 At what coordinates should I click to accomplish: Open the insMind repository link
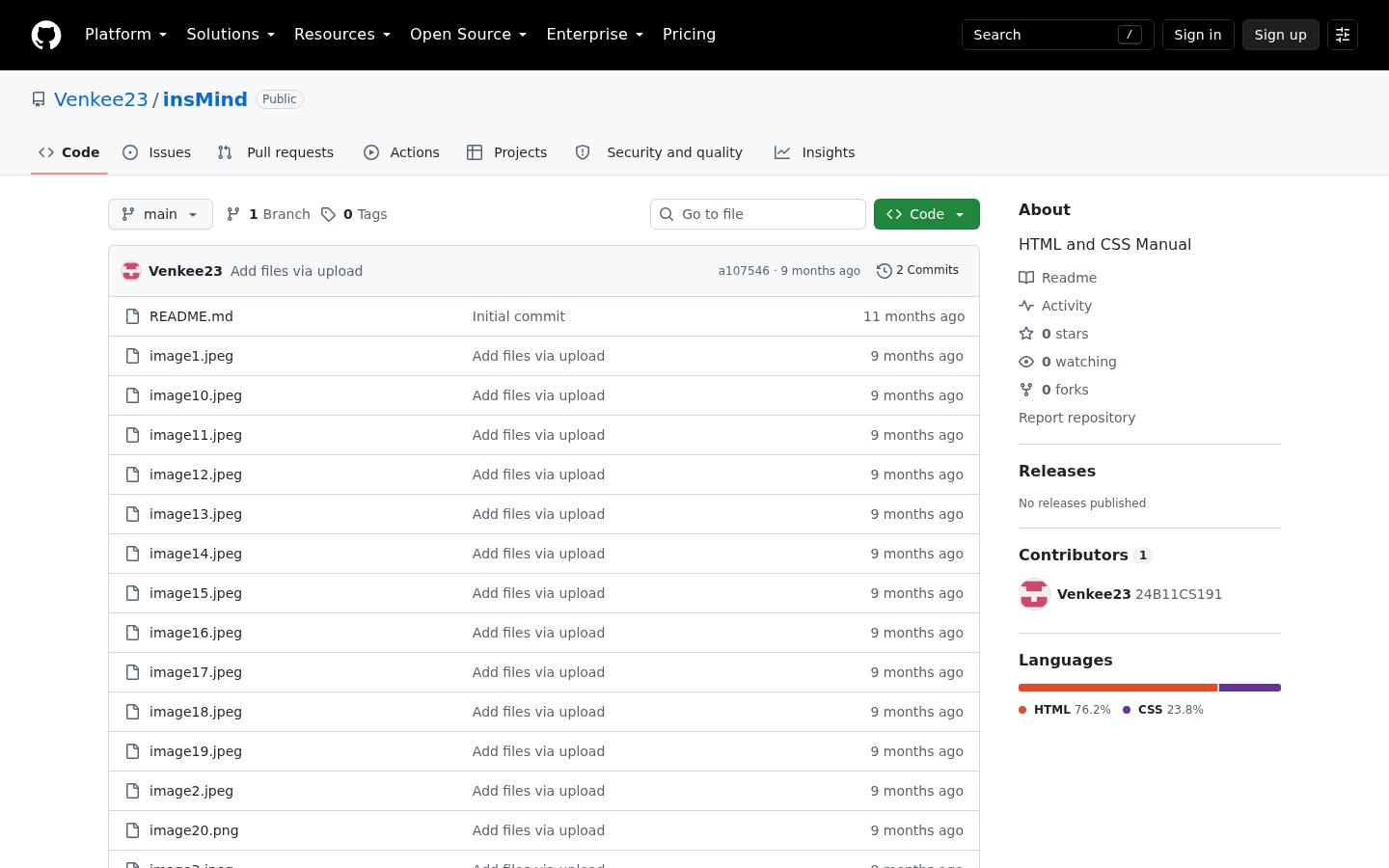click(x=205, y=99)
